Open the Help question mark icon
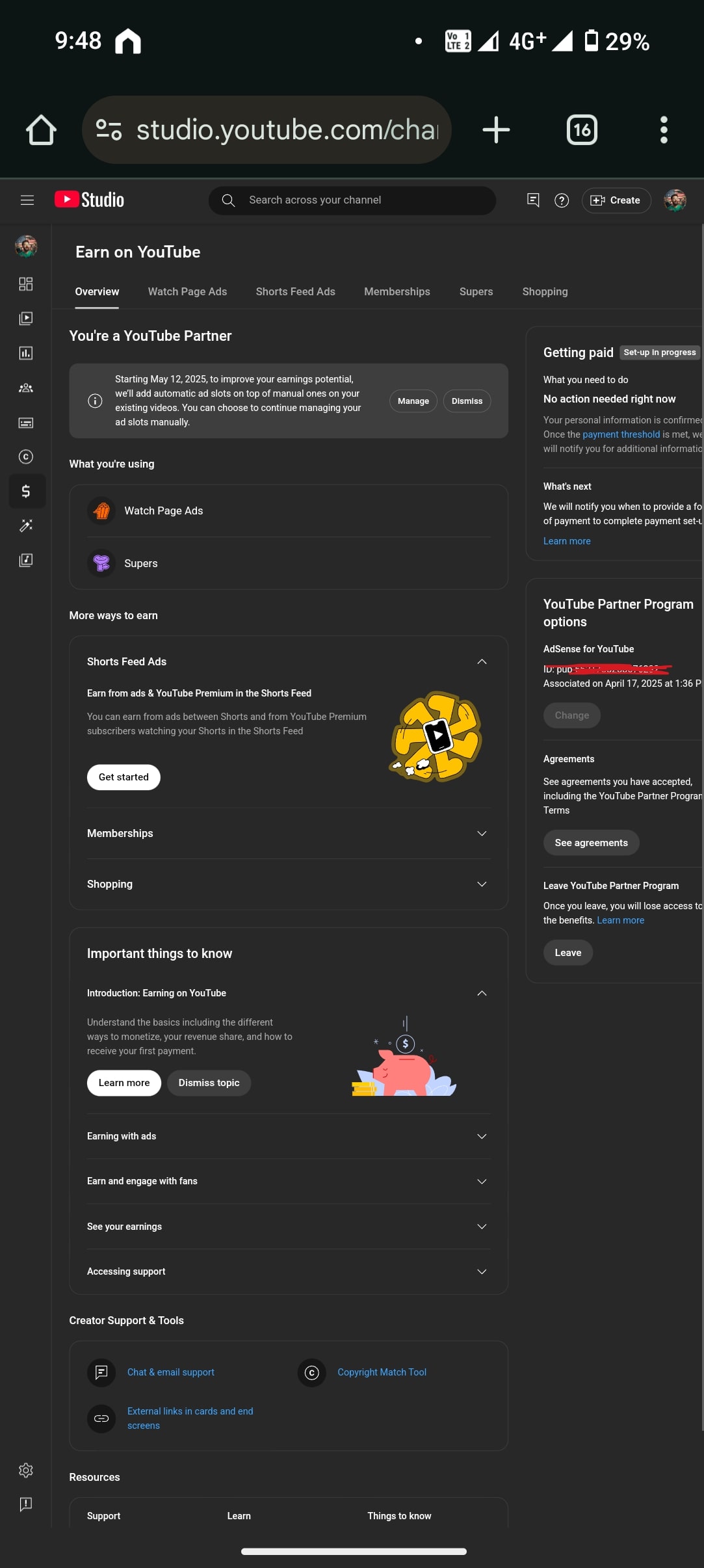 [562, 200]
